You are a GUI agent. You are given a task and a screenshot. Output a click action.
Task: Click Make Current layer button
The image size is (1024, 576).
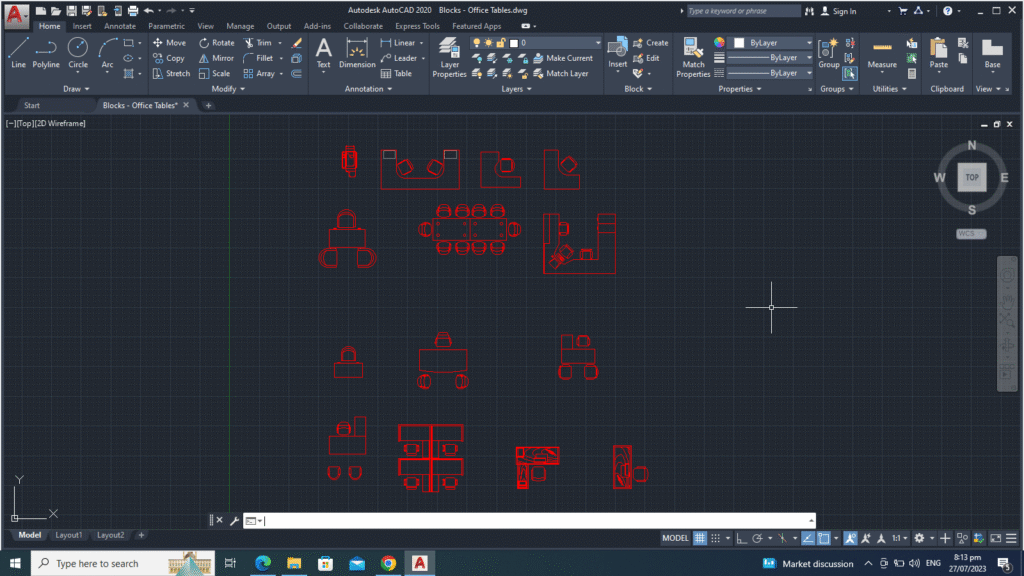coord(563,58)
